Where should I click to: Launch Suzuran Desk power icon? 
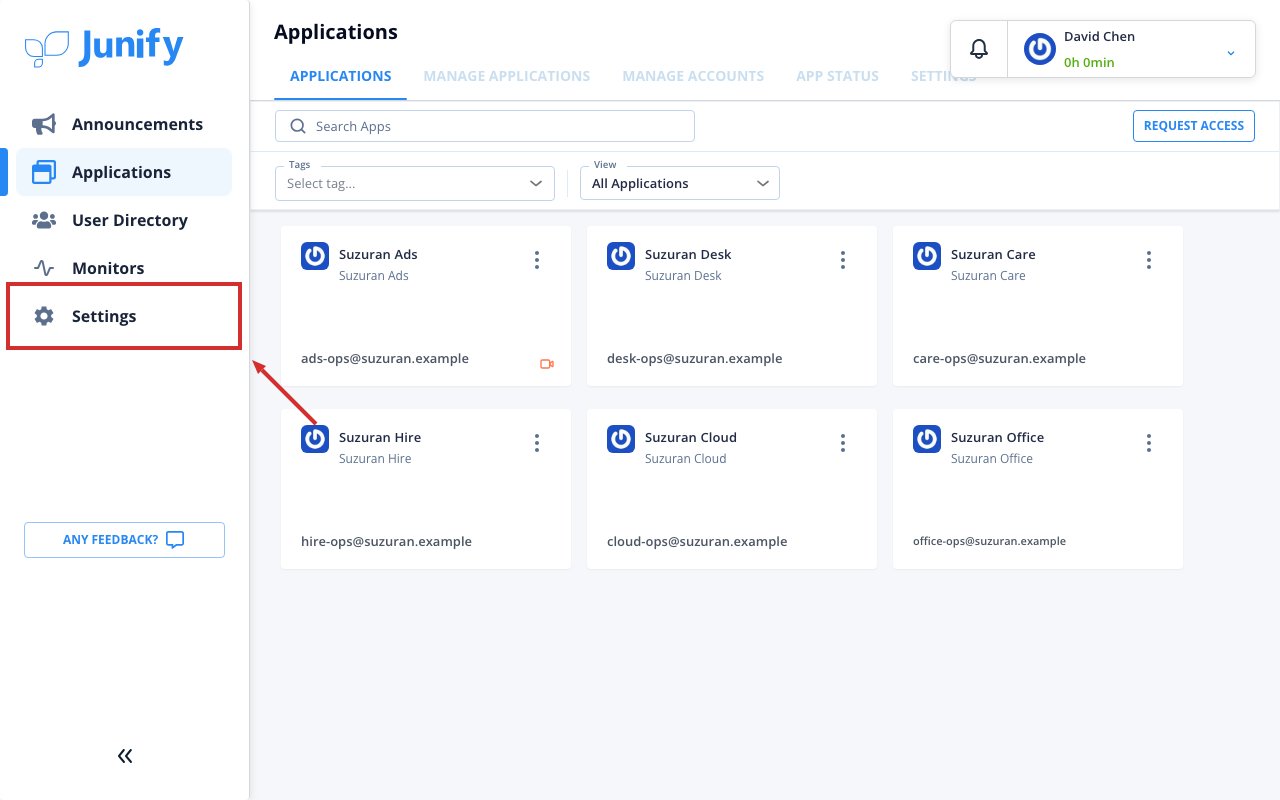[621, 256]
